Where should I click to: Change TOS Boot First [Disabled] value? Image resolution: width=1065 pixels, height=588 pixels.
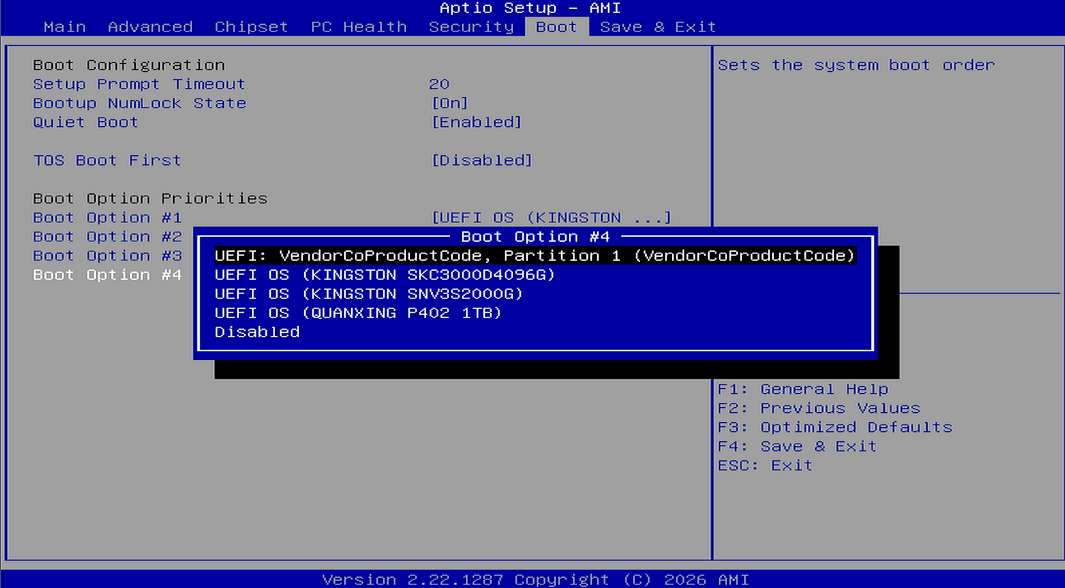482,160
